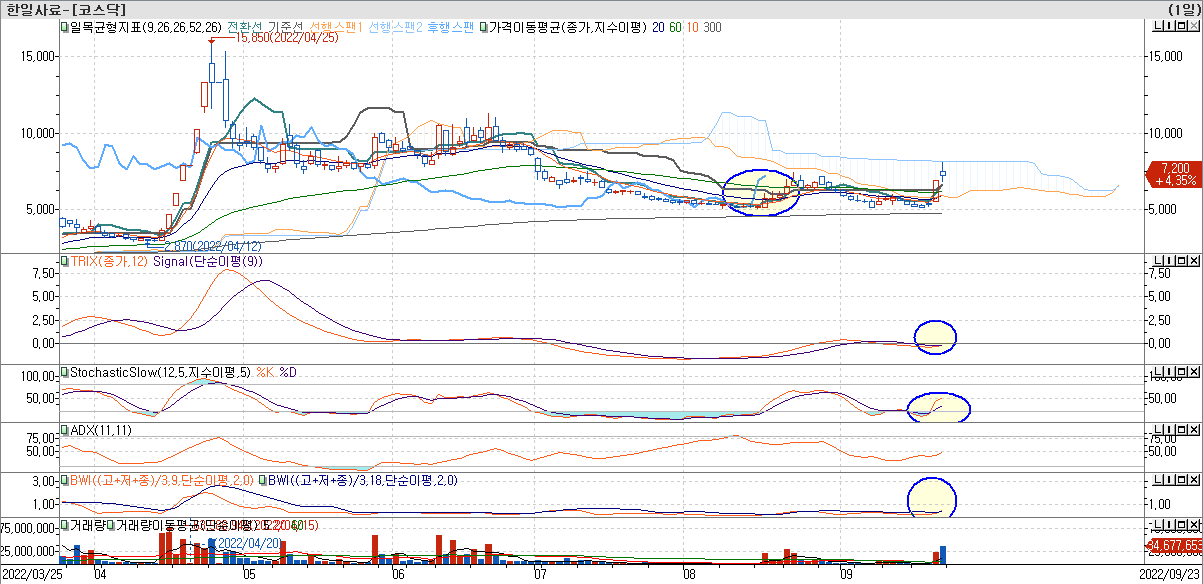The width and height of the screenshot is (1203, 584).
Task: Select the Signal(단순이평(9)) label
Action: tap(207, 262)
